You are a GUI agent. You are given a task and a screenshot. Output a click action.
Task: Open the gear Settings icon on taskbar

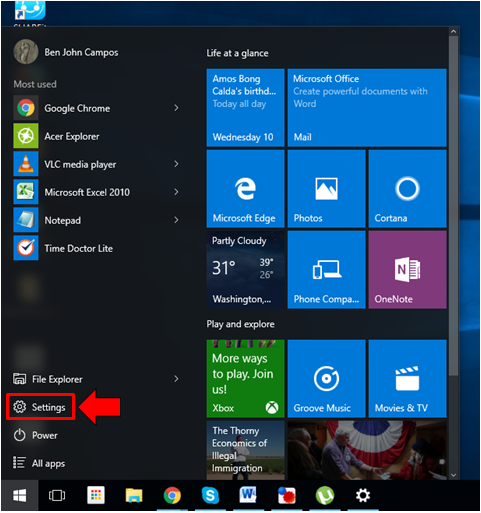pos(363,496)
